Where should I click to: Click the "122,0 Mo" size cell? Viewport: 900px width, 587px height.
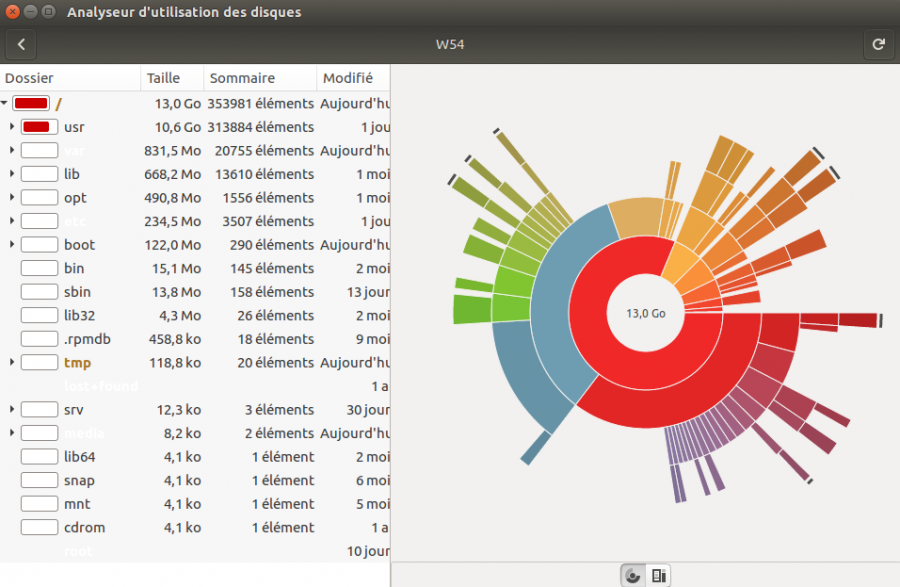coord(173,244)
